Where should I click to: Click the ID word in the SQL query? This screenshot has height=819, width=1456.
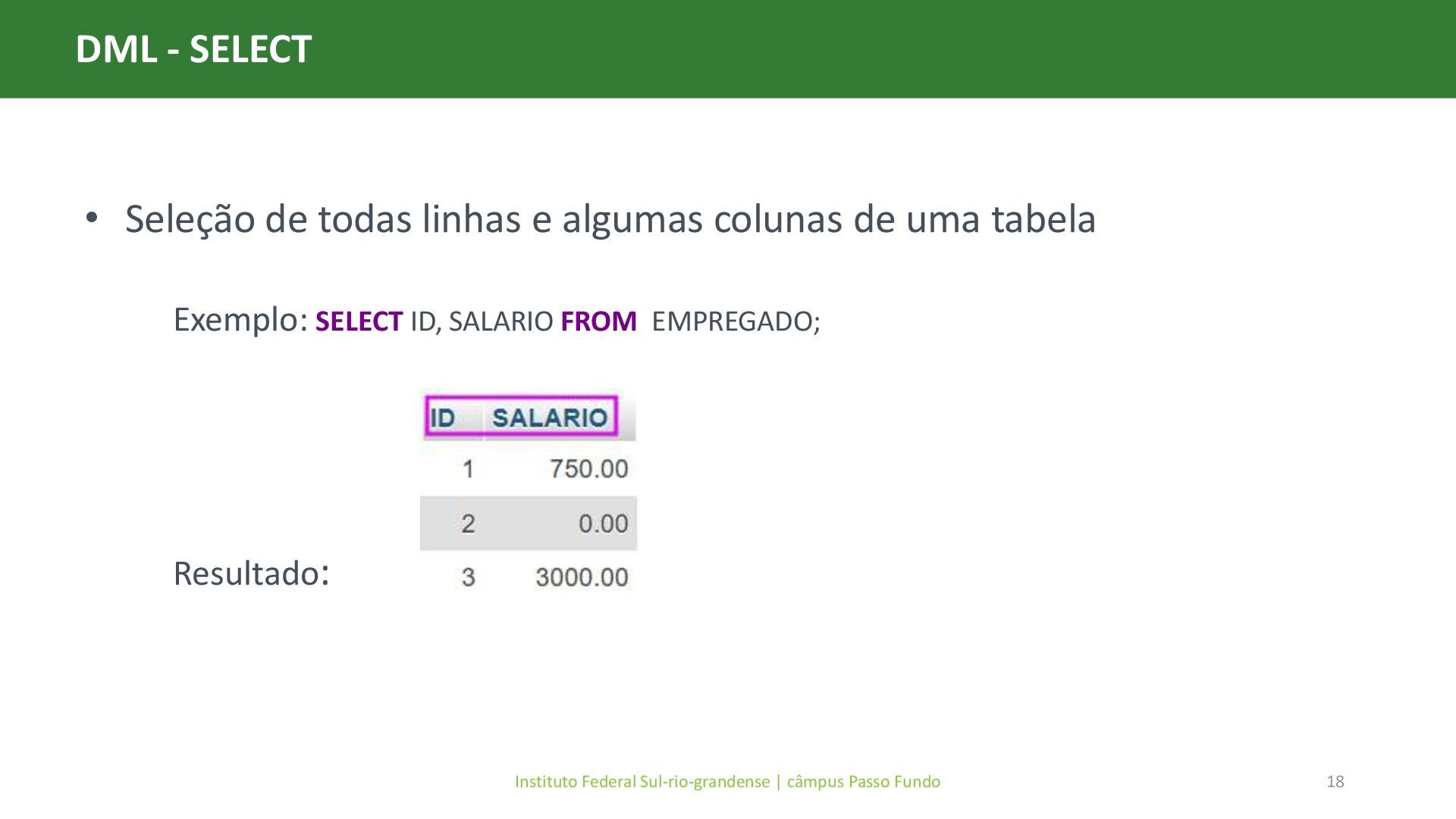click(423, 322)
